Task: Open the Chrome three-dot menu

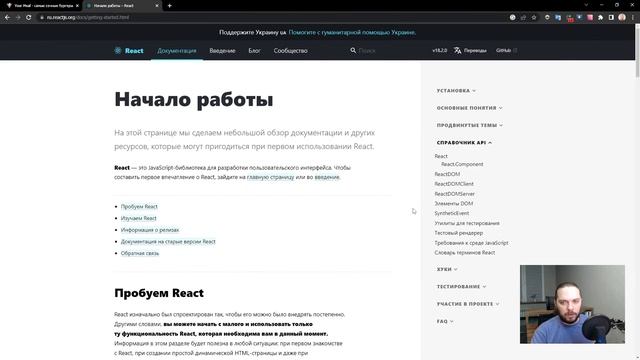Action: 633,18
